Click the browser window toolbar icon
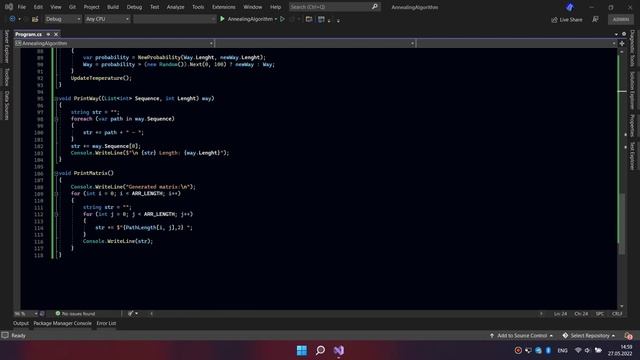This screenshot has width=640, height=360. [309, 19]
